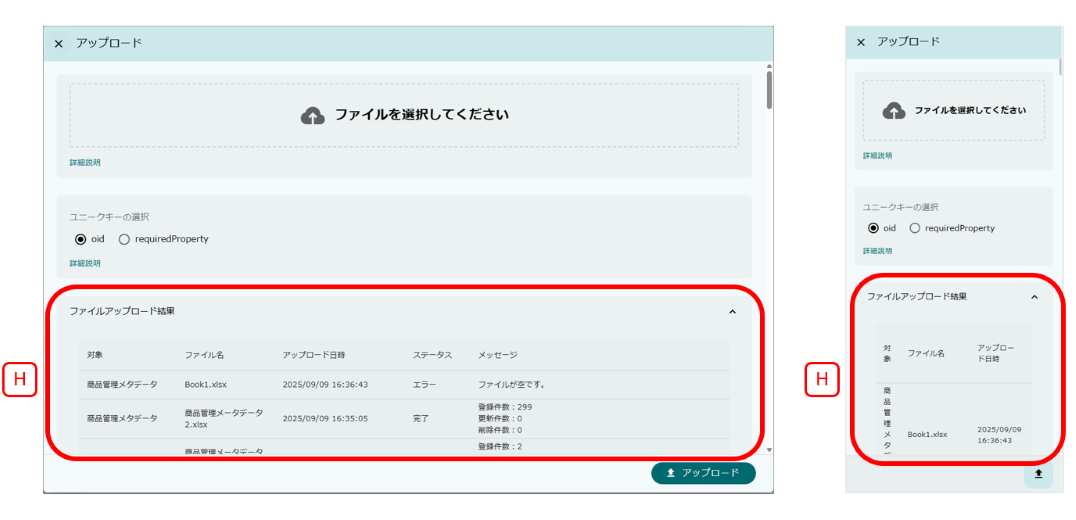This screenshot has height=520, width=1076.
Task: Collapse ファイルアップロード結果 section in wide dialog
Action: (x=732, y=312)
